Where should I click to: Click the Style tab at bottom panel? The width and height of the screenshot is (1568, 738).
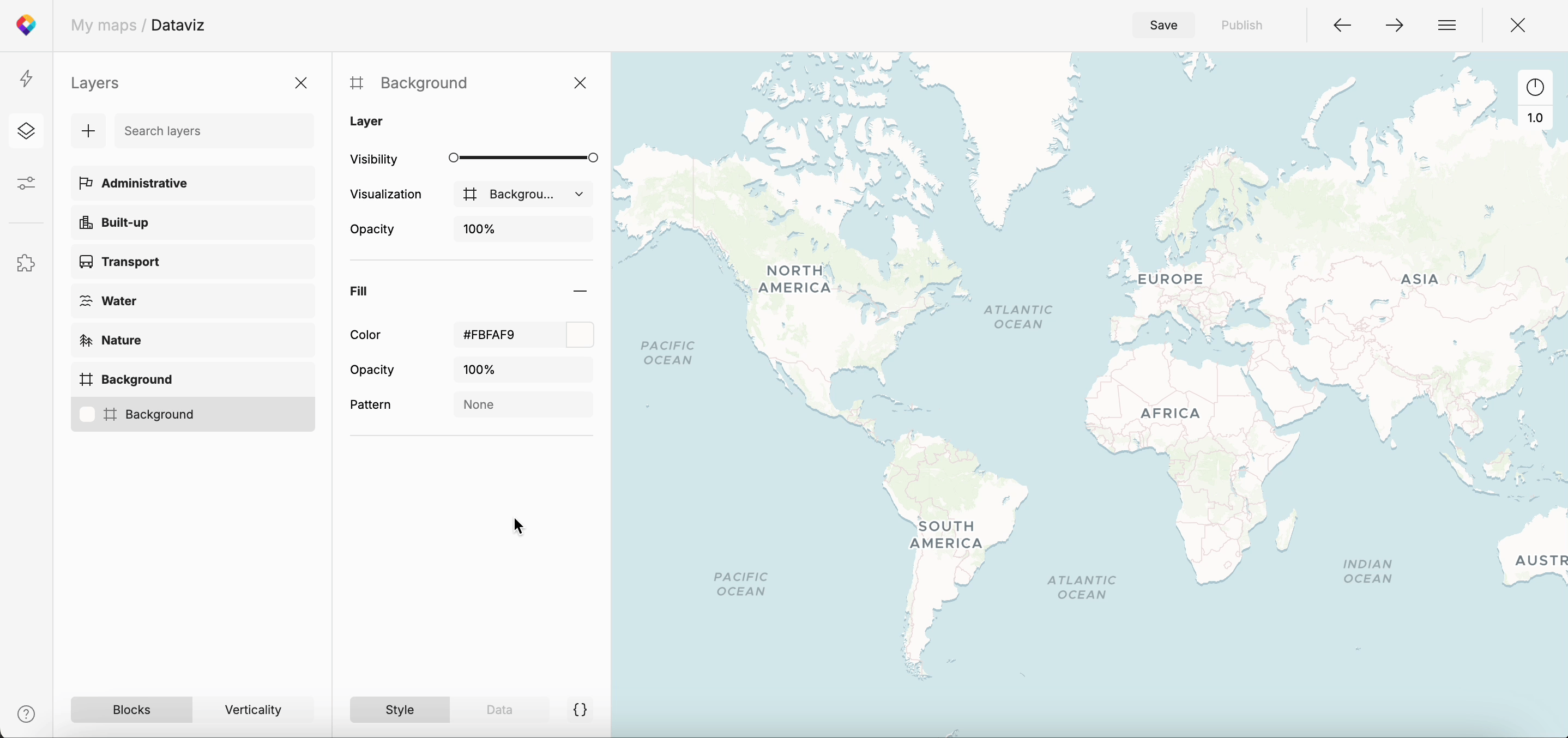click(399, 709)
